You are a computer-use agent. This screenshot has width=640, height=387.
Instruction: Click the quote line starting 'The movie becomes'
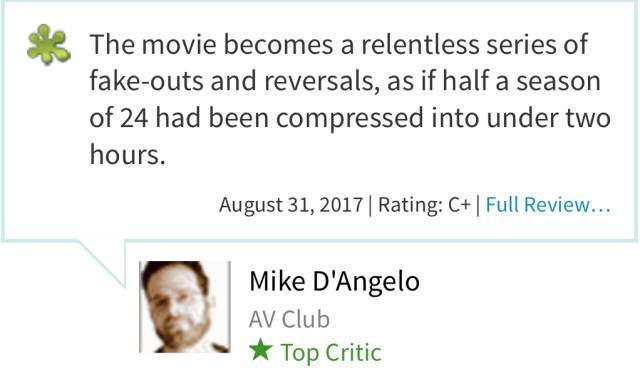pyautogui.click(x=339, y=44)
